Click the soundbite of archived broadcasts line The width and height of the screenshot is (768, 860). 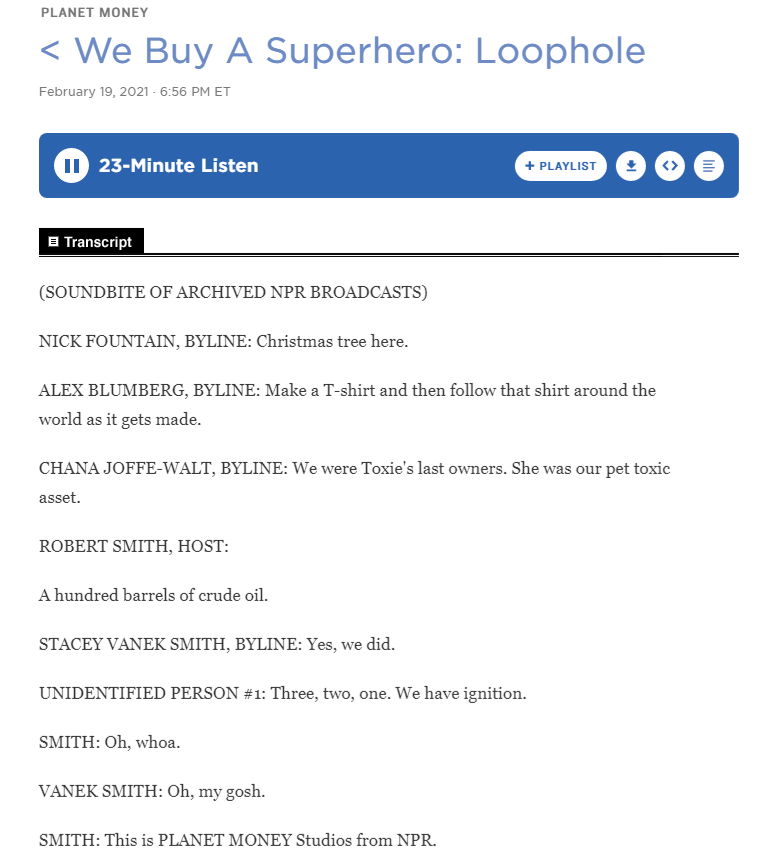pos(233,292)
